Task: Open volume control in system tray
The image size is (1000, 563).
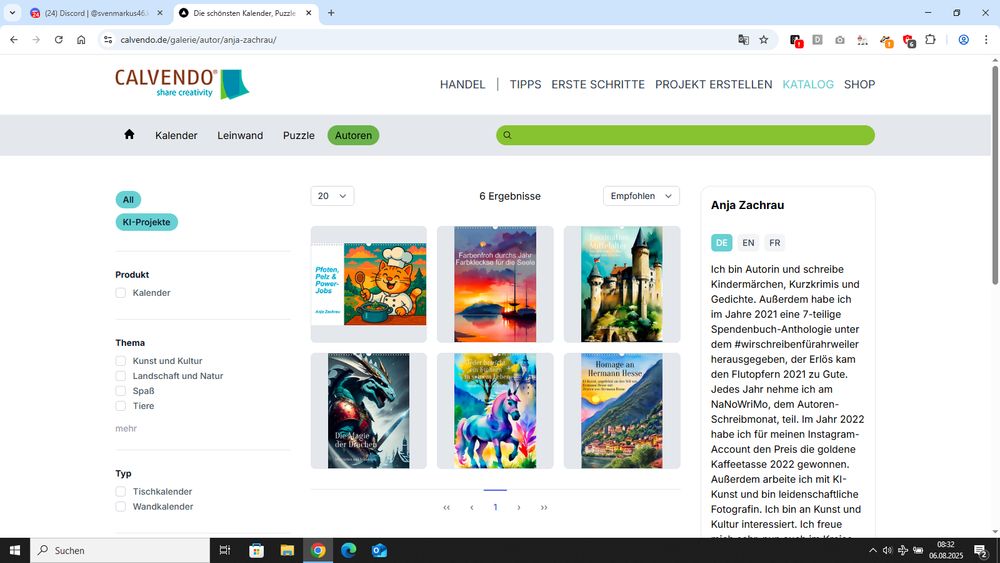Action: pos(887,550)
